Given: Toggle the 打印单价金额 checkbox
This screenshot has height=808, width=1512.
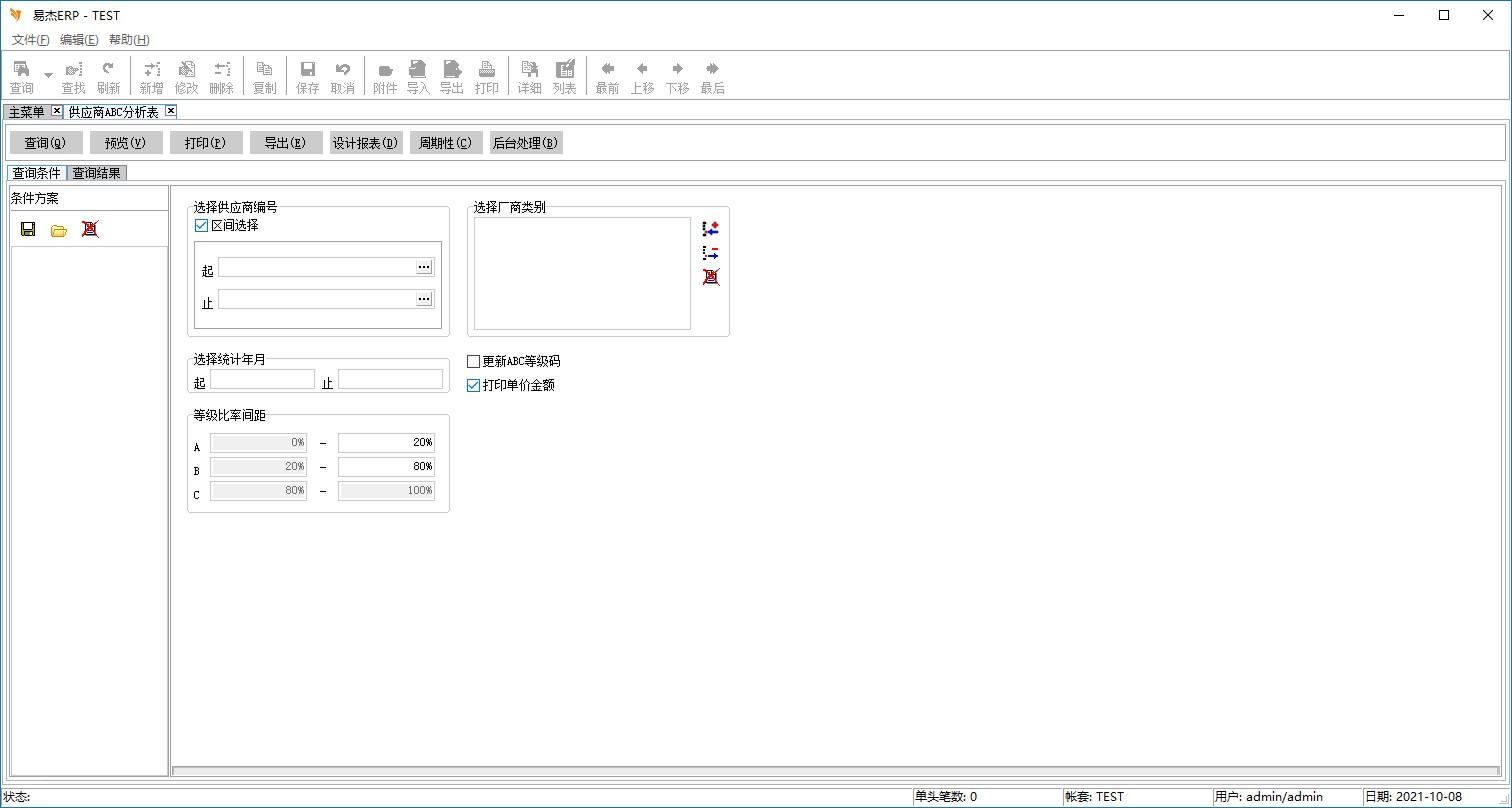Looking at the screenshot, I should [474, 385].
